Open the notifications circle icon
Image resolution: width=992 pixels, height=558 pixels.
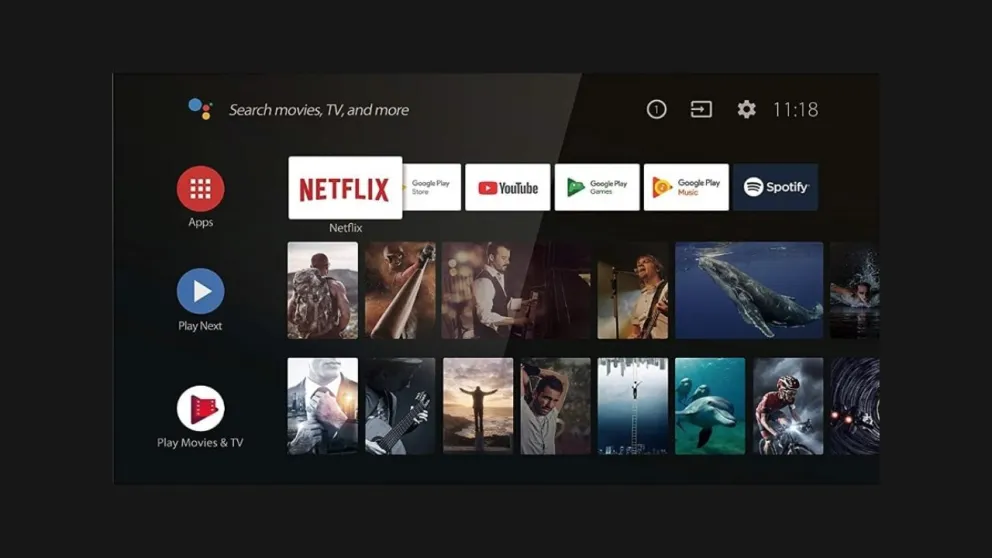pos(656,109)
